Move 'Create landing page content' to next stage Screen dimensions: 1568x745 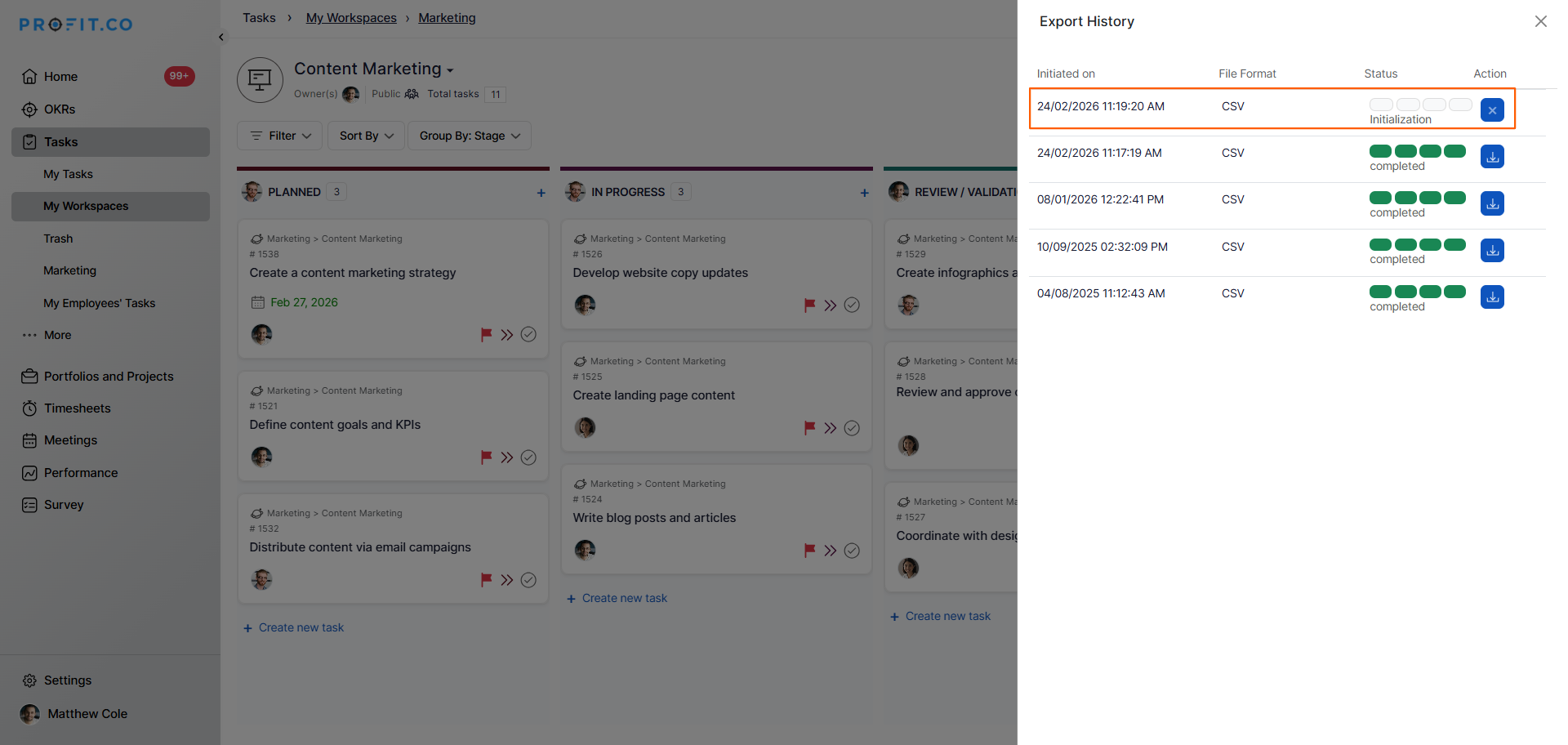831,428
